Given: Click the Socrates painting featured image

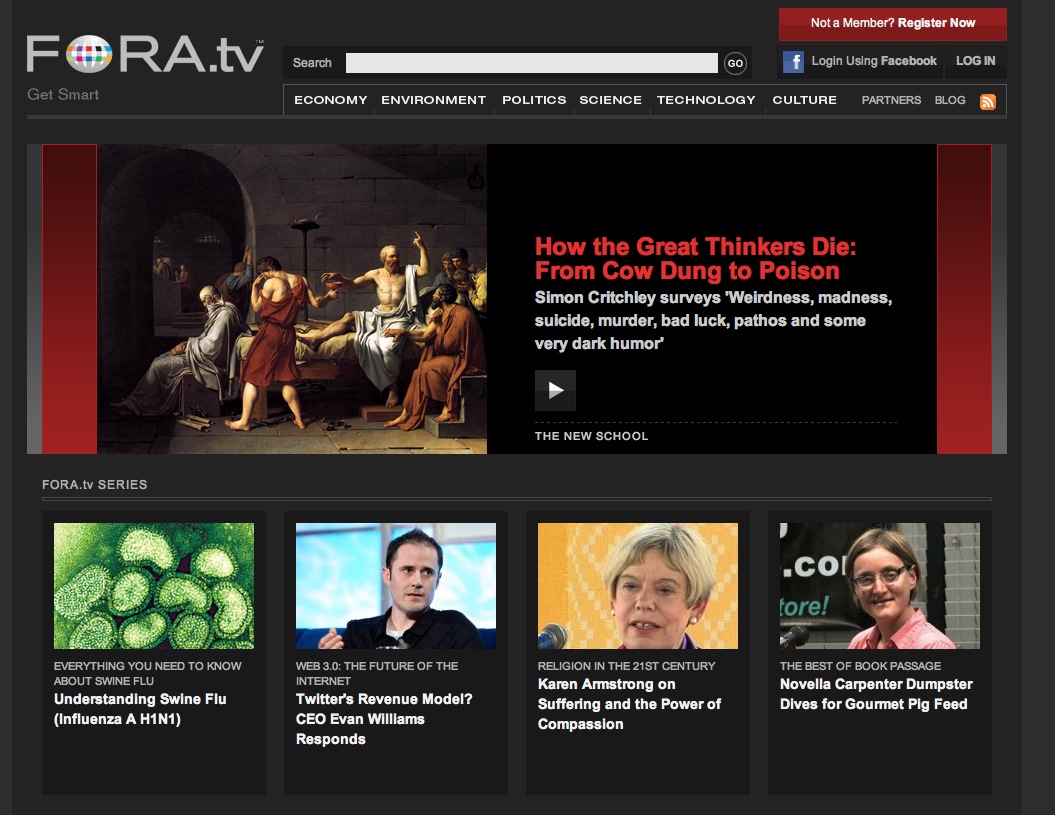Looking at the screenshot, I should [292, 299].
